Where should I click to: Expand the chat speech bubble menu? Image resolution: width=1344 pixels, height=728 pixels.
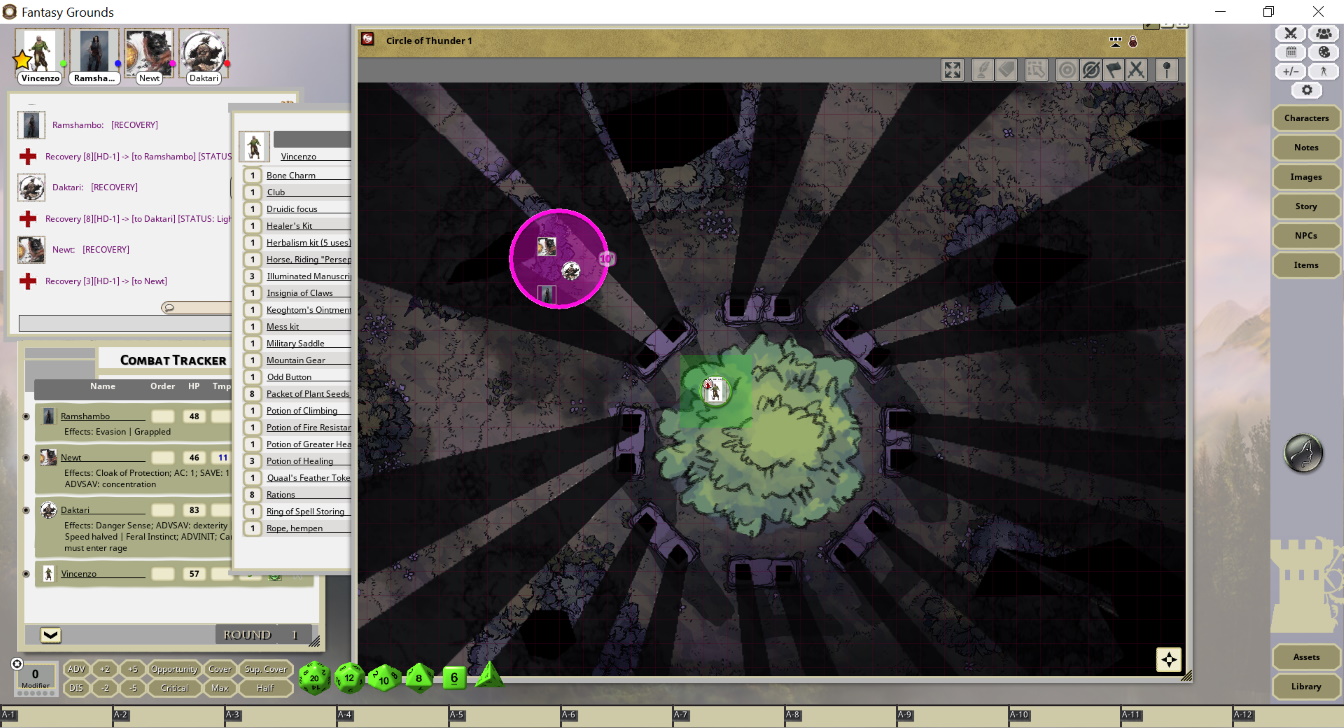170,308
